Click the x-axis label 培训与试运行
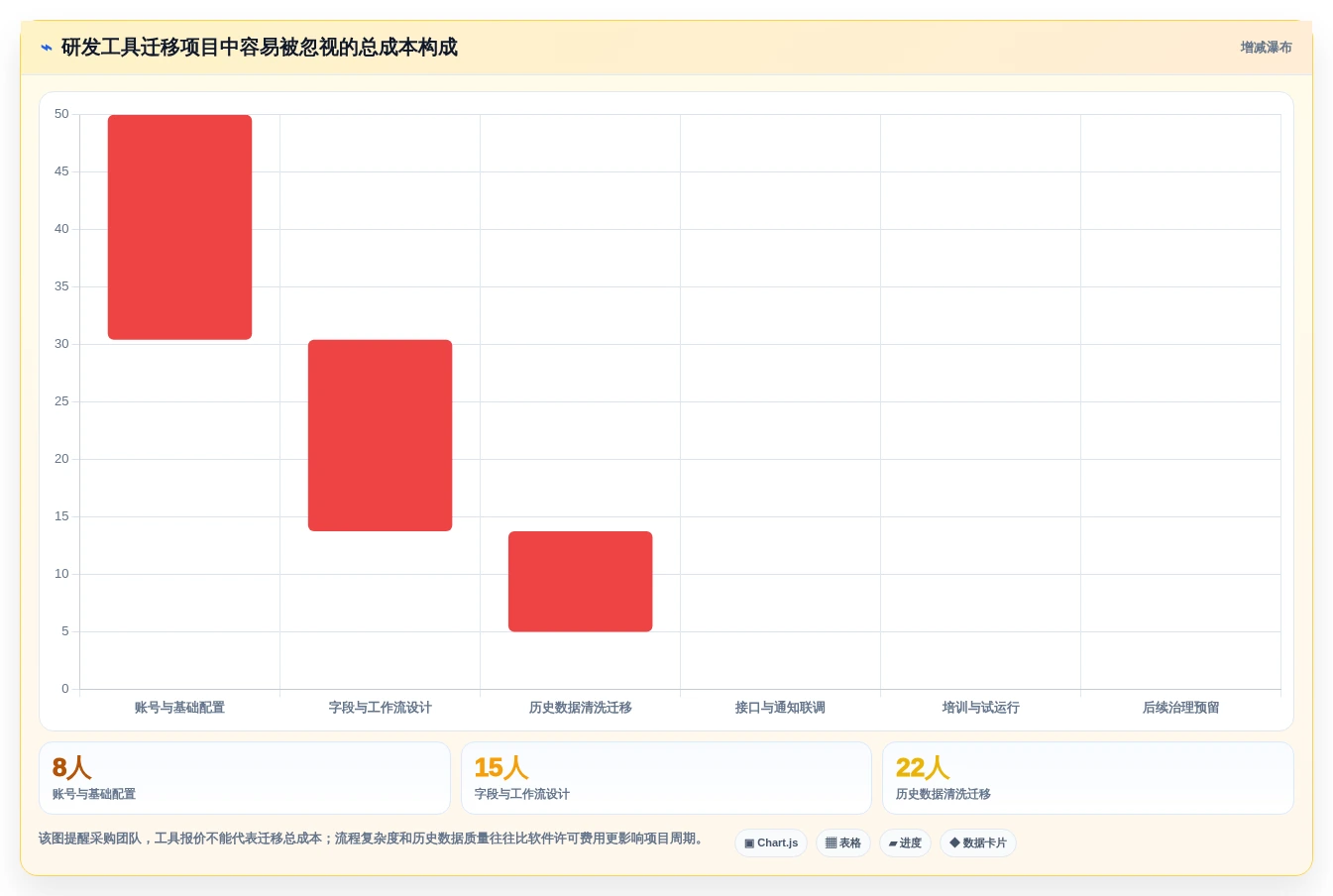The image size is (1333, 896). click(980, 708)
